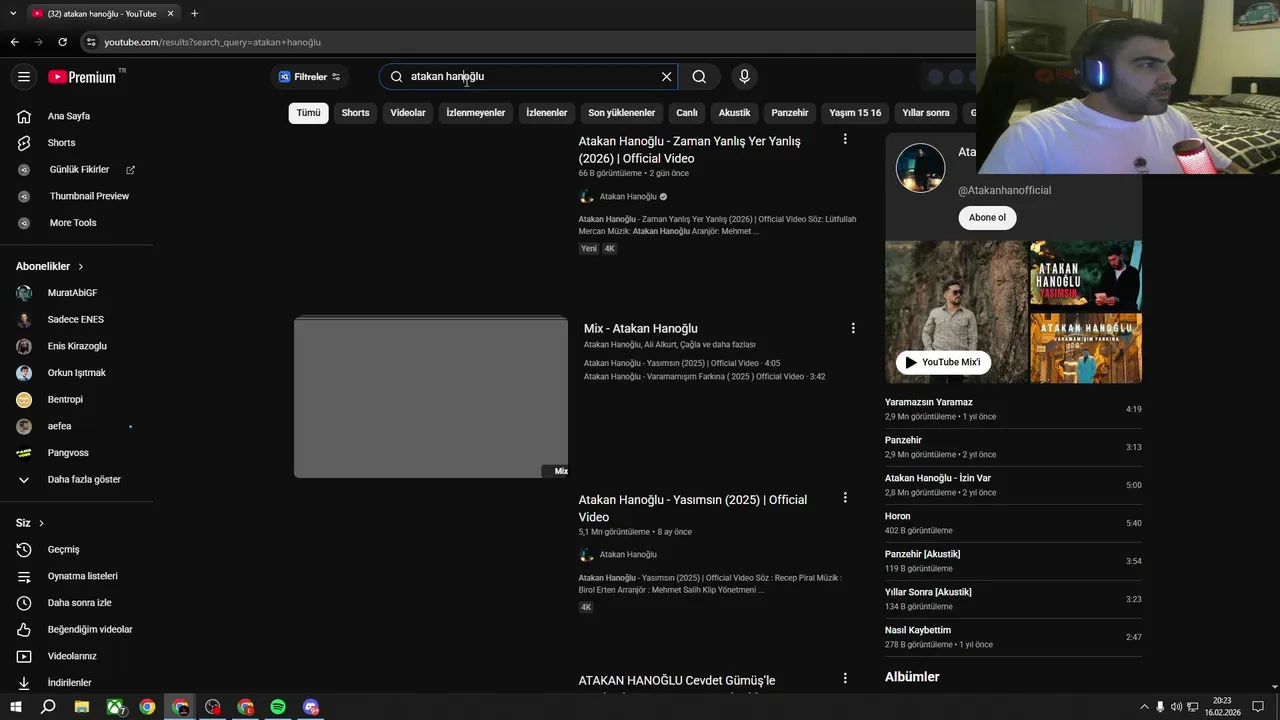
Task: Play Yıllar Sonra [Akustik] track
Action: click(x=1013, y=599)
